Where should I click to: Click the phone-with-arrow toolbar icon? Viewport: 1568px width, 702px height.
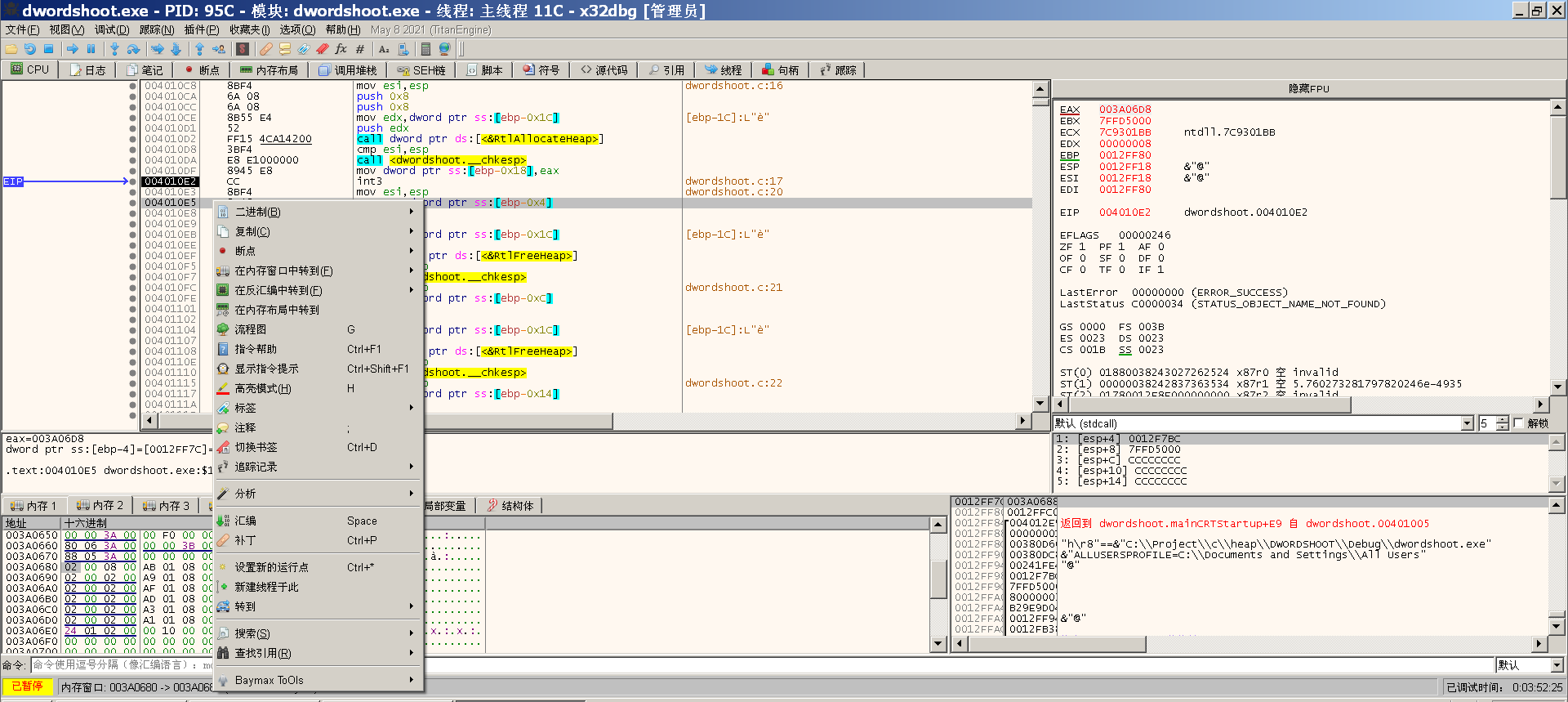(403, 49)
